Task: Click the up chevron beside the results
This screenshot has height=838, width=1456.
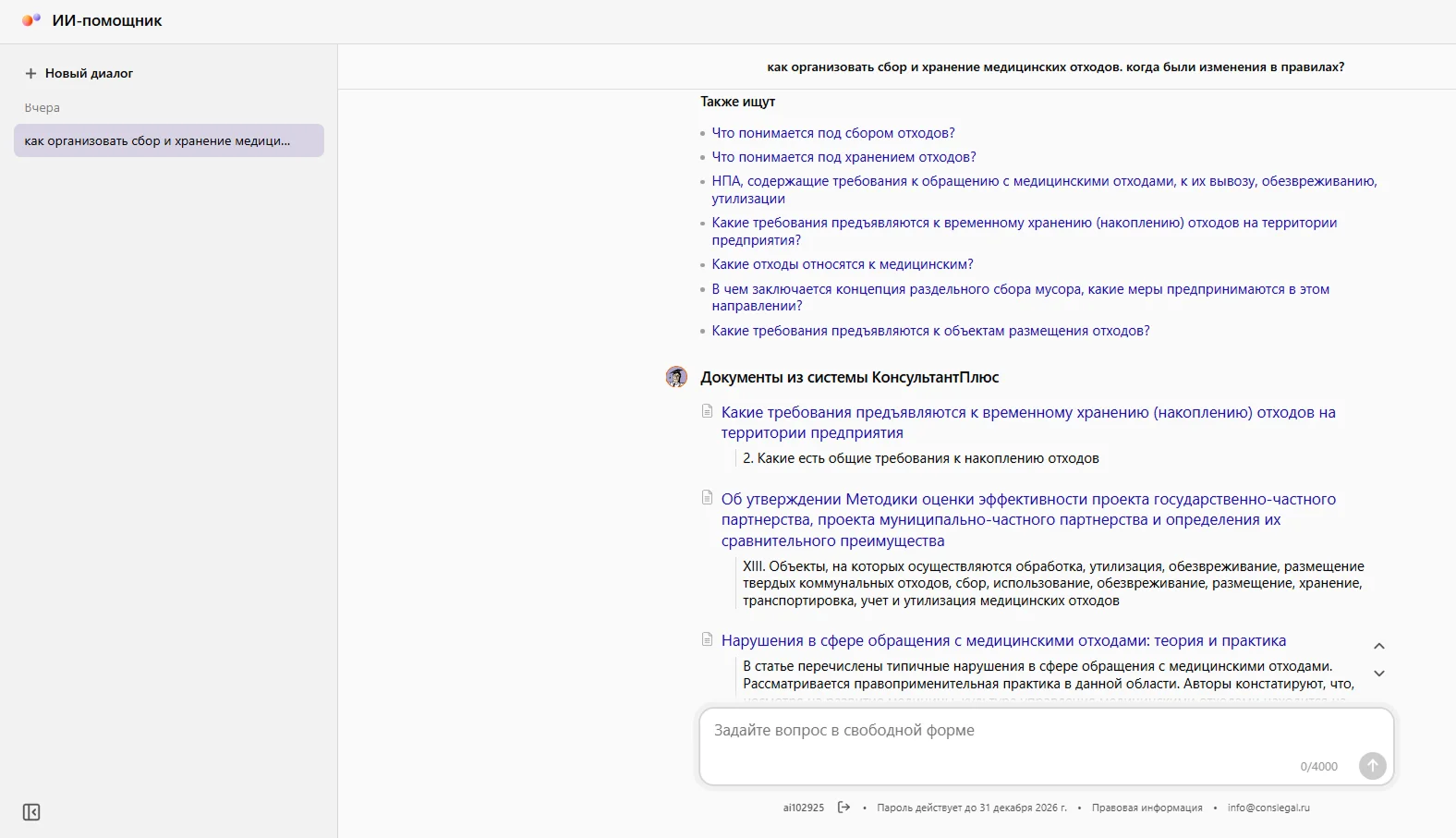Action: coord(1379,646)
